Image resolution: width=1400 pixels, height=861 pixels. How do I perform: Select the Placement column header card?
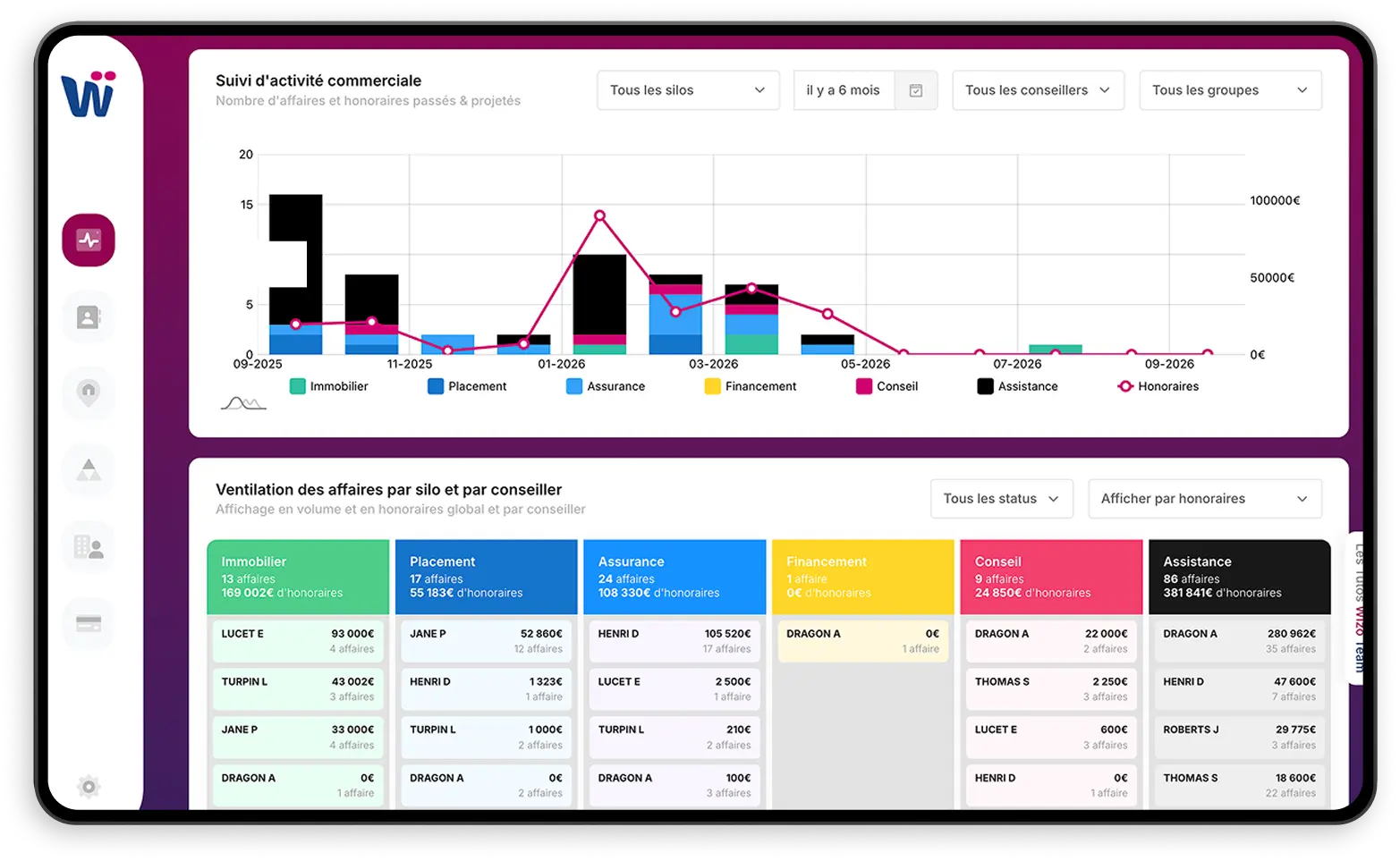click(x=487, y=577)
